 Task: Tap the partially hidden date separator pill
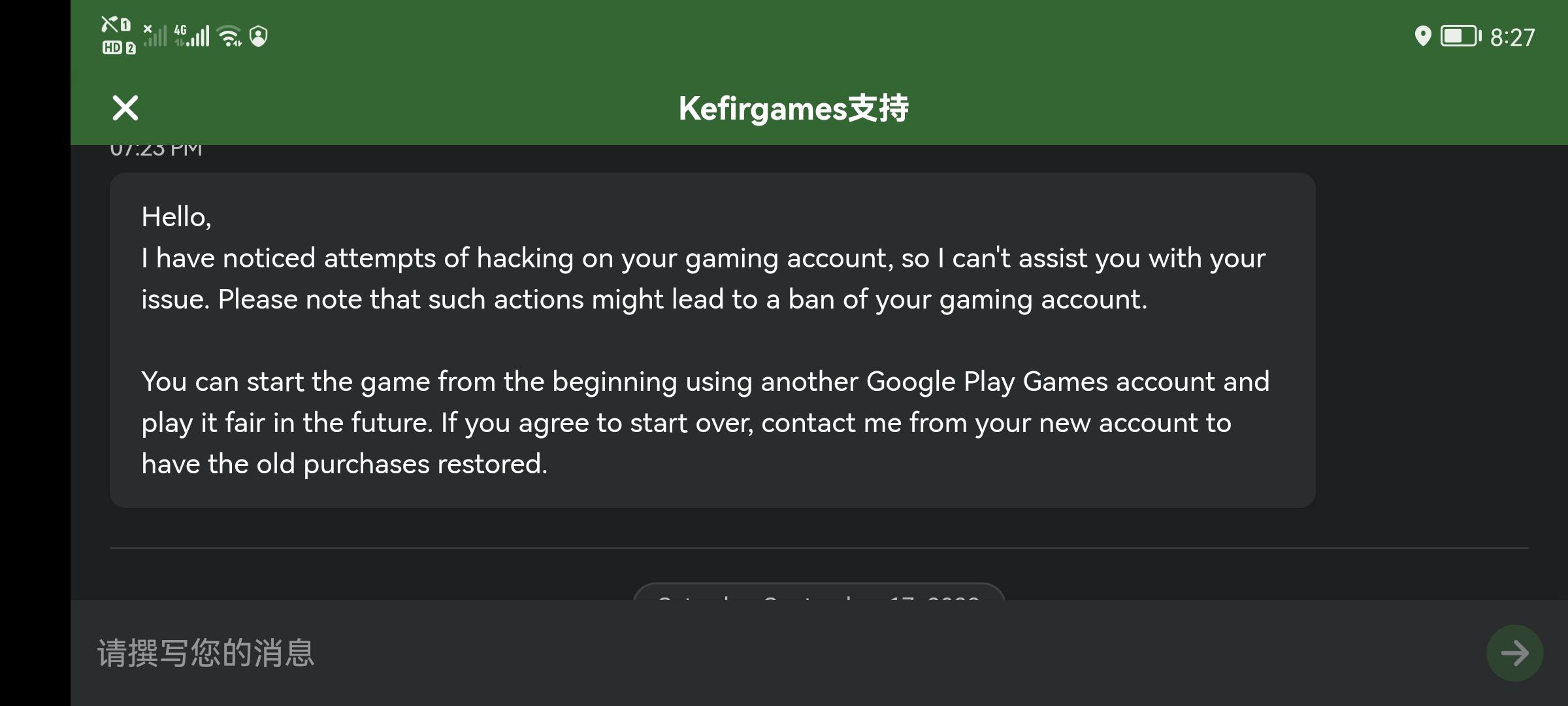pyautogui.click(x=819, y=592)
